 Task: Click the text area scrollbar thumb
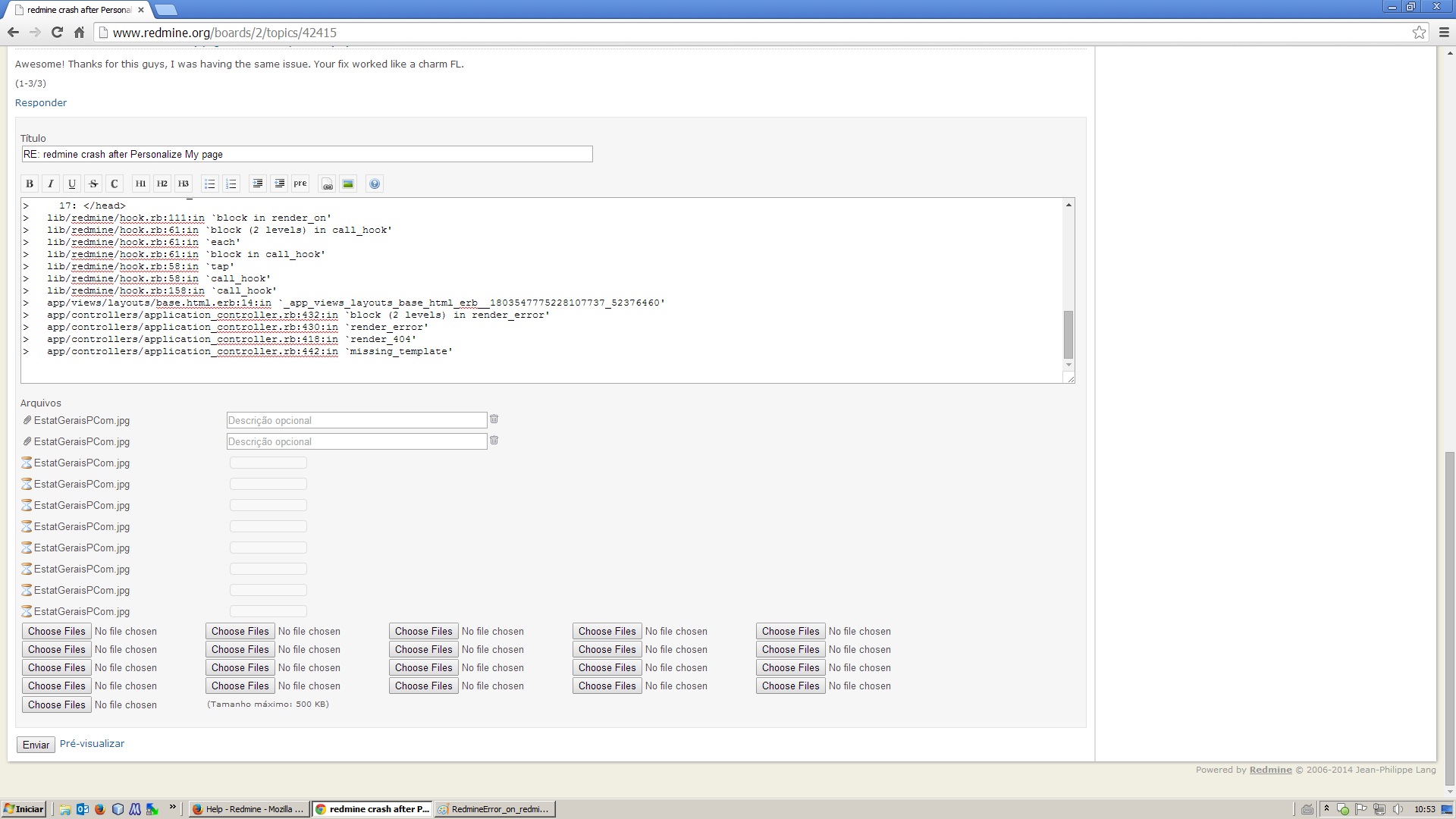1068,334
